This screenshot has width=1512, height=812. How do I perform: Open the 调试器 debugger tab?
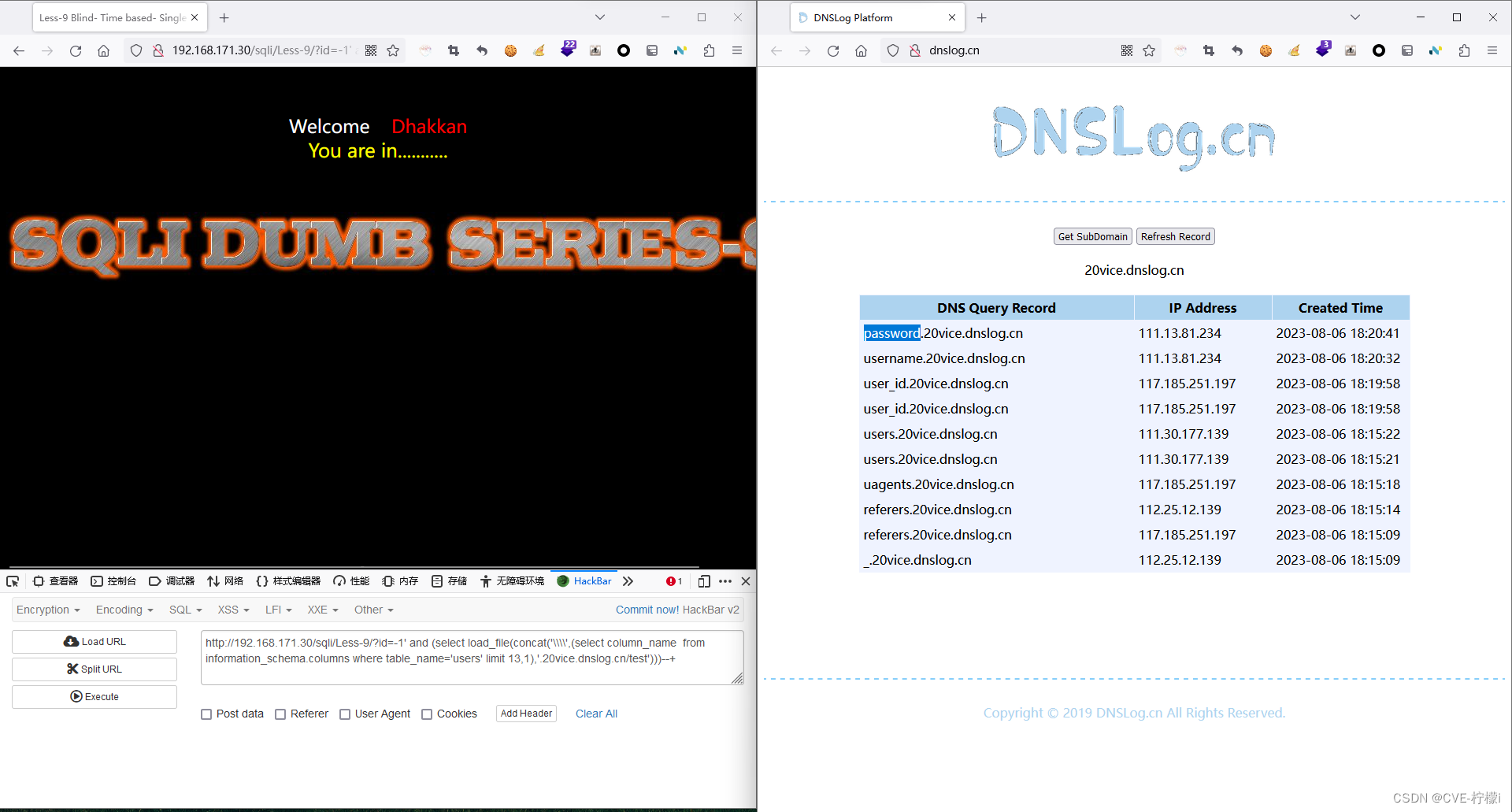pos(172,581)
